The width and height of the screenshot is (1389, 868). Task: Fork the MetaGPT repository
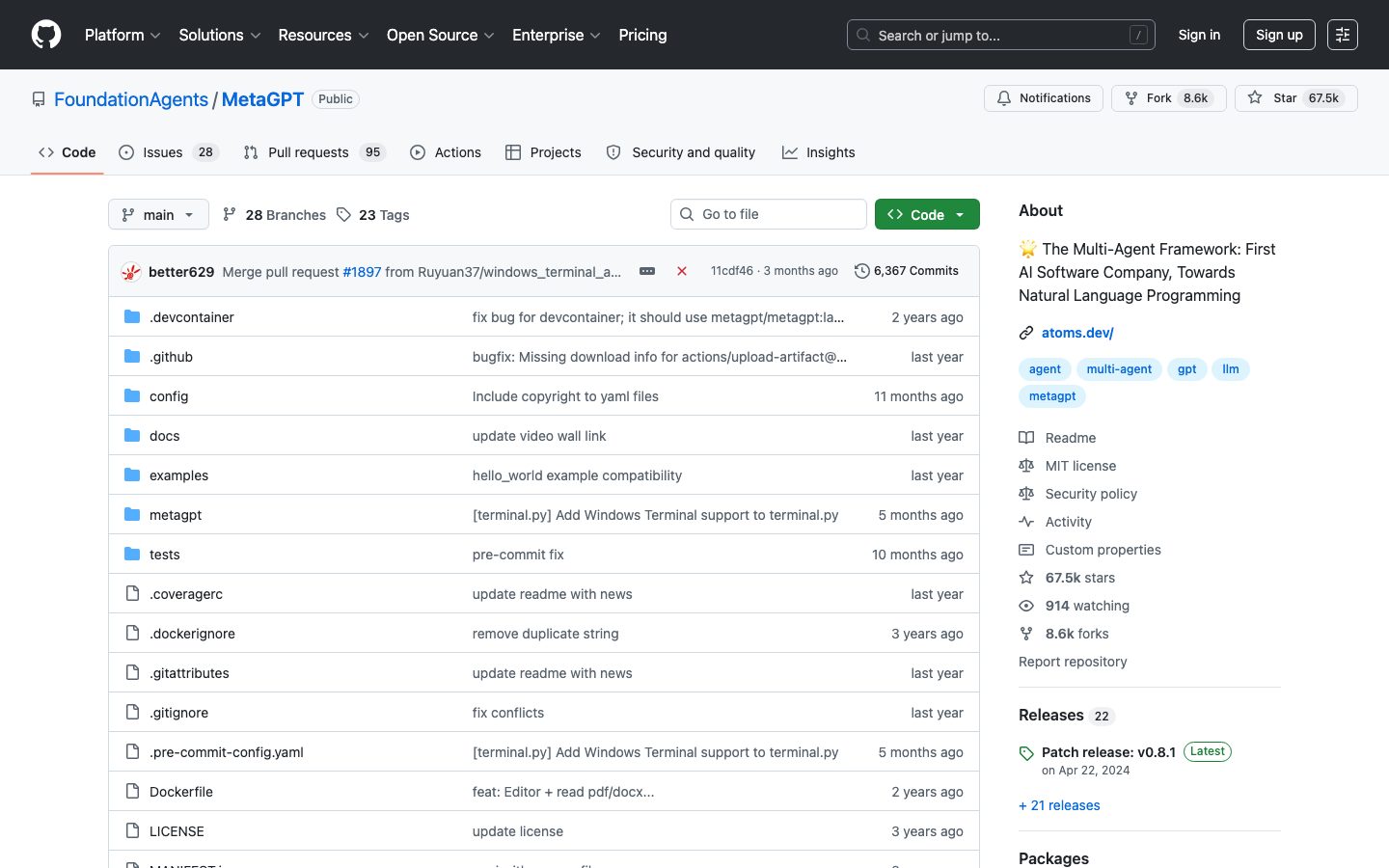coord(1169,98)
